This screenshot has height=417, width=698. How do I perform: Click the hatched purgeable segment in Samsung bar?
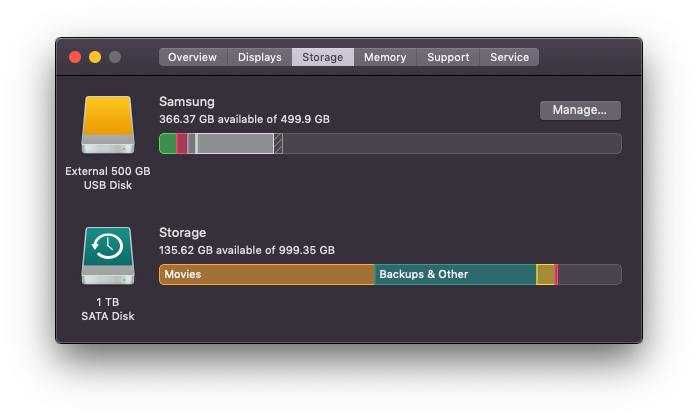(278, 144)
